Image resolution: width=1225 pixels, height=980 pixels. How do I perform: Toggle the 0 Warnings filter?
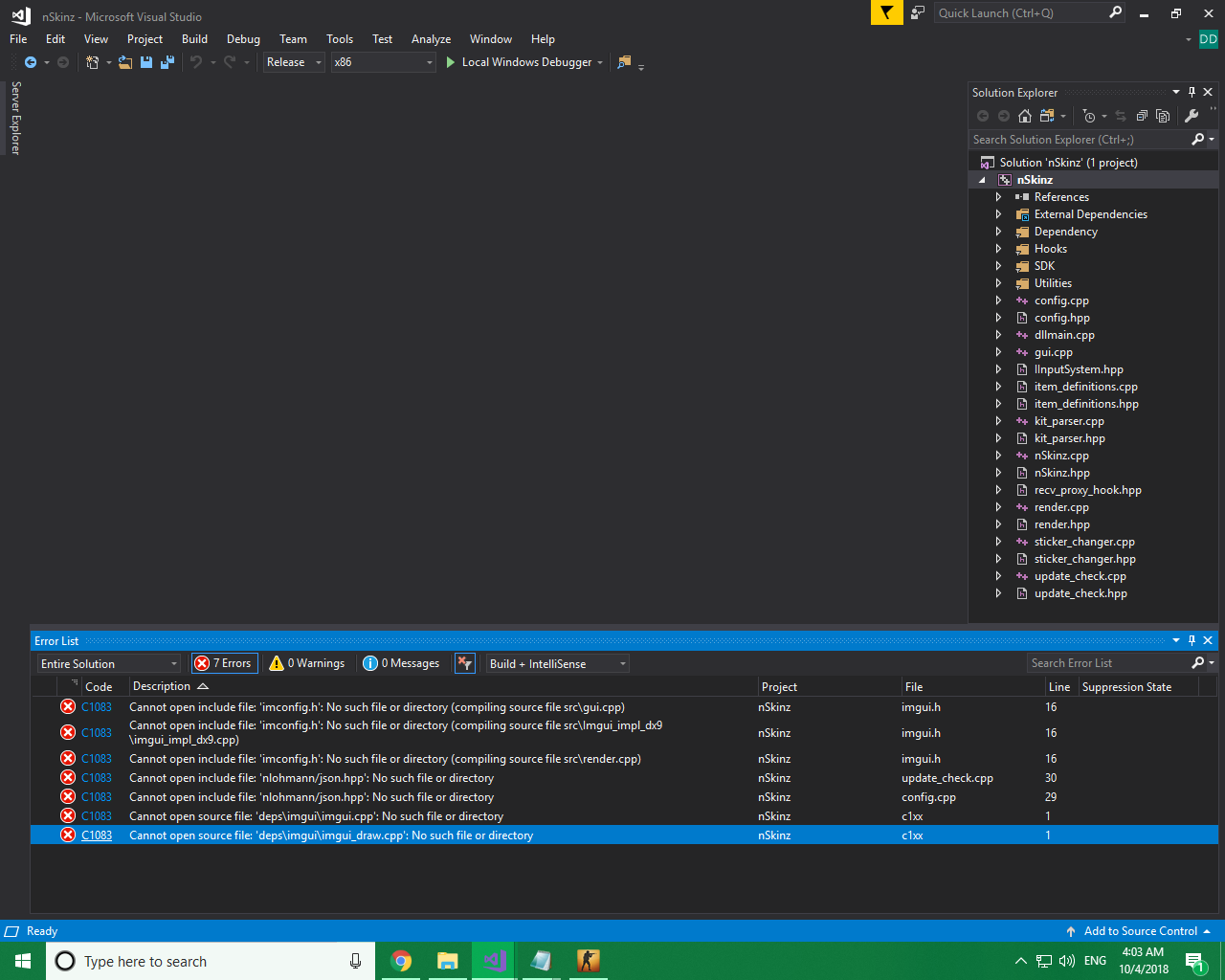(x=307, y=663)
